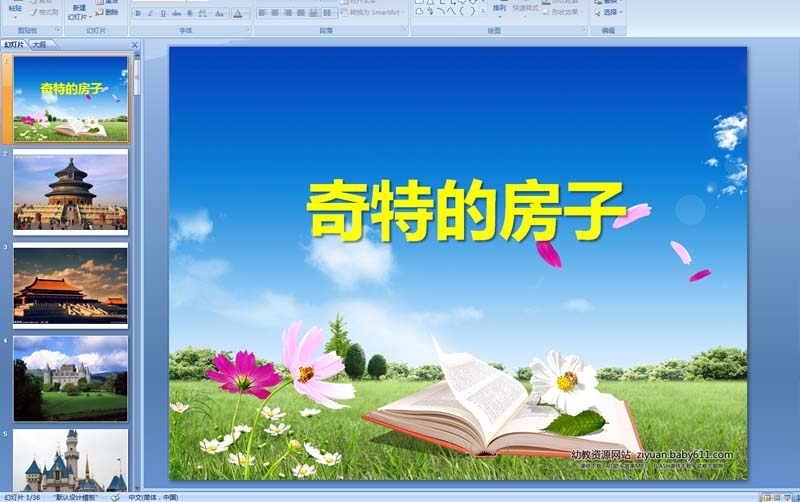Viewport: 800px width, 502px height.
Task: Pick left brace shape in gallery
Action: (462, 11)
